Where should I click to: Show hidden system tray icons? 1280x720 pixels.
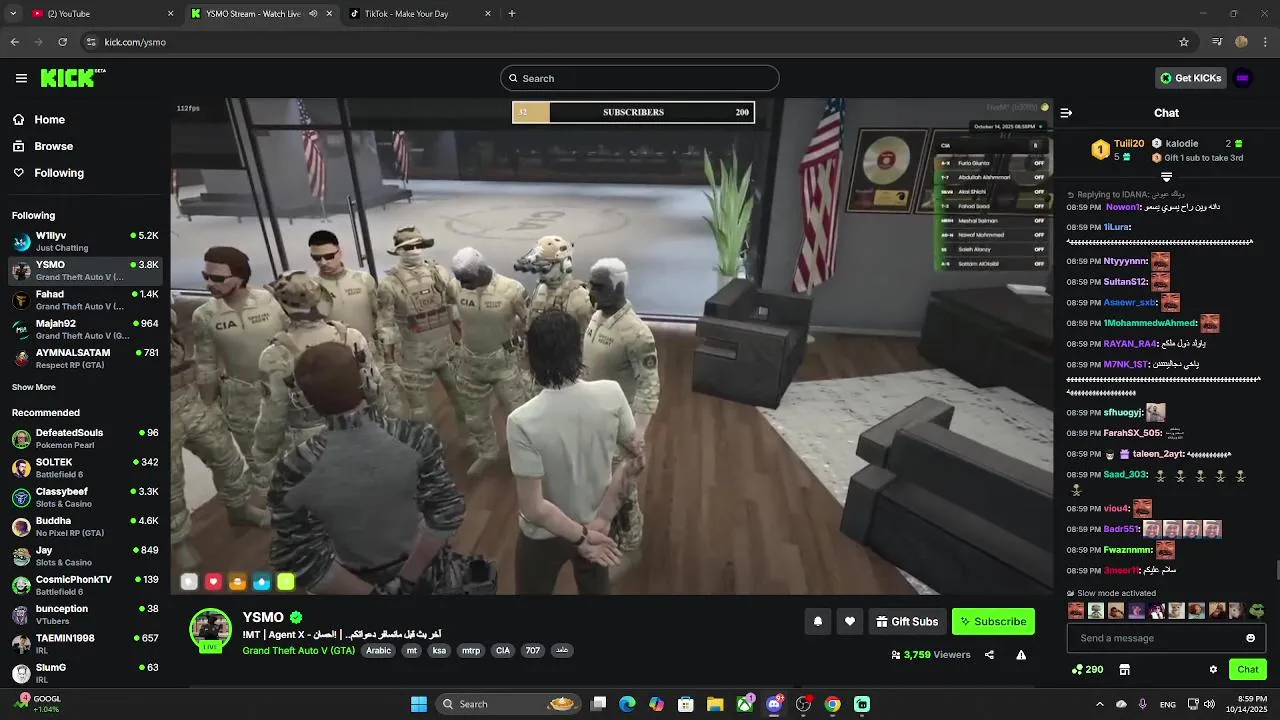pyautogui.click(x=1099, y=704)
